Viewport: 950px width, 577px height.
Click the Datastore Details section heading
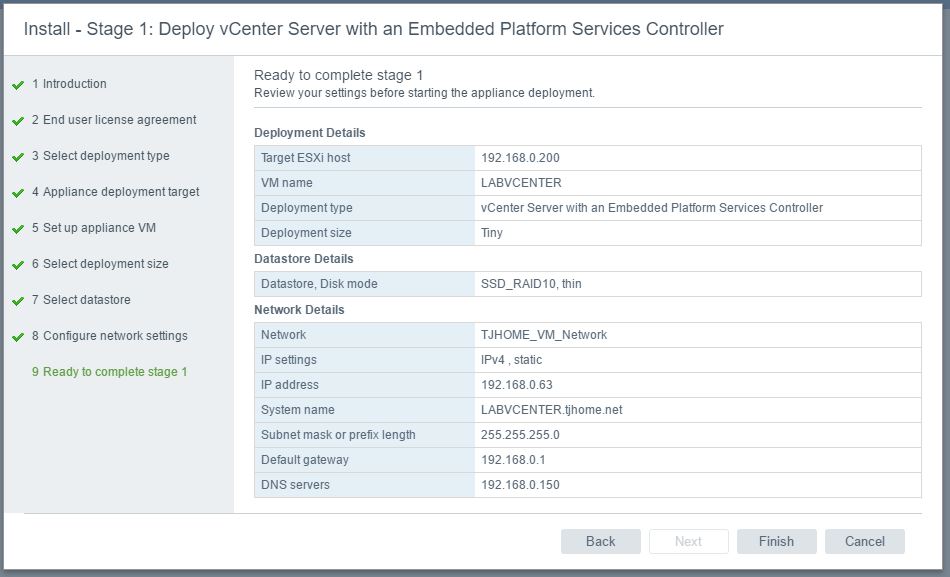pos(304,259)
